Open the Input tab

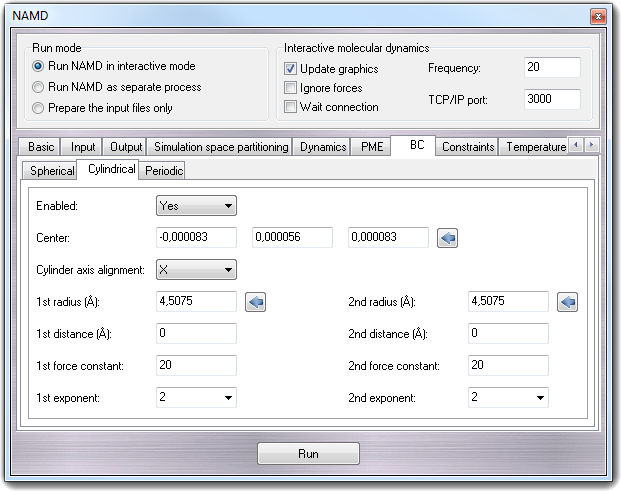pyautogui.click(x=82, y=147)
